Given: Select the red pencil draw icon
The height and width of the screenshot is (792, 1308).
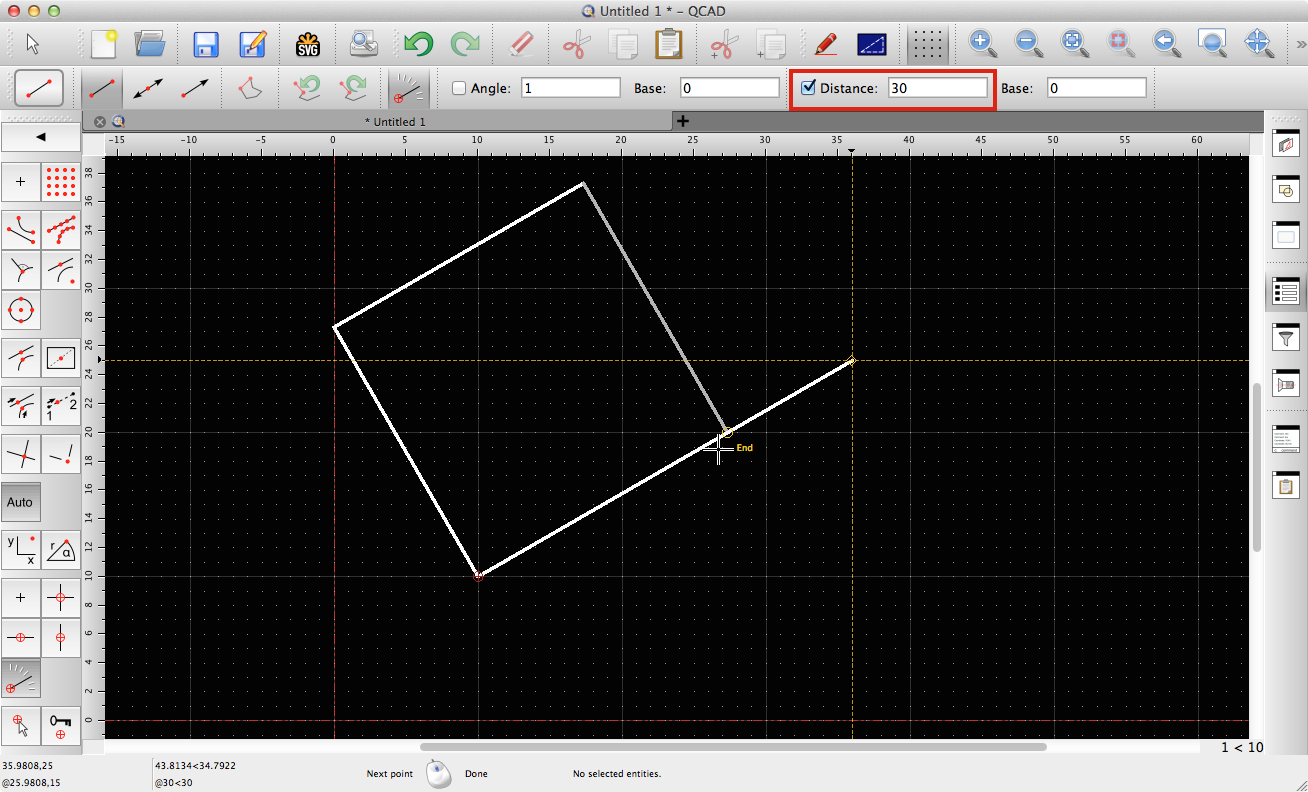Looking at the screenshot, I should (x=825, y=44).
